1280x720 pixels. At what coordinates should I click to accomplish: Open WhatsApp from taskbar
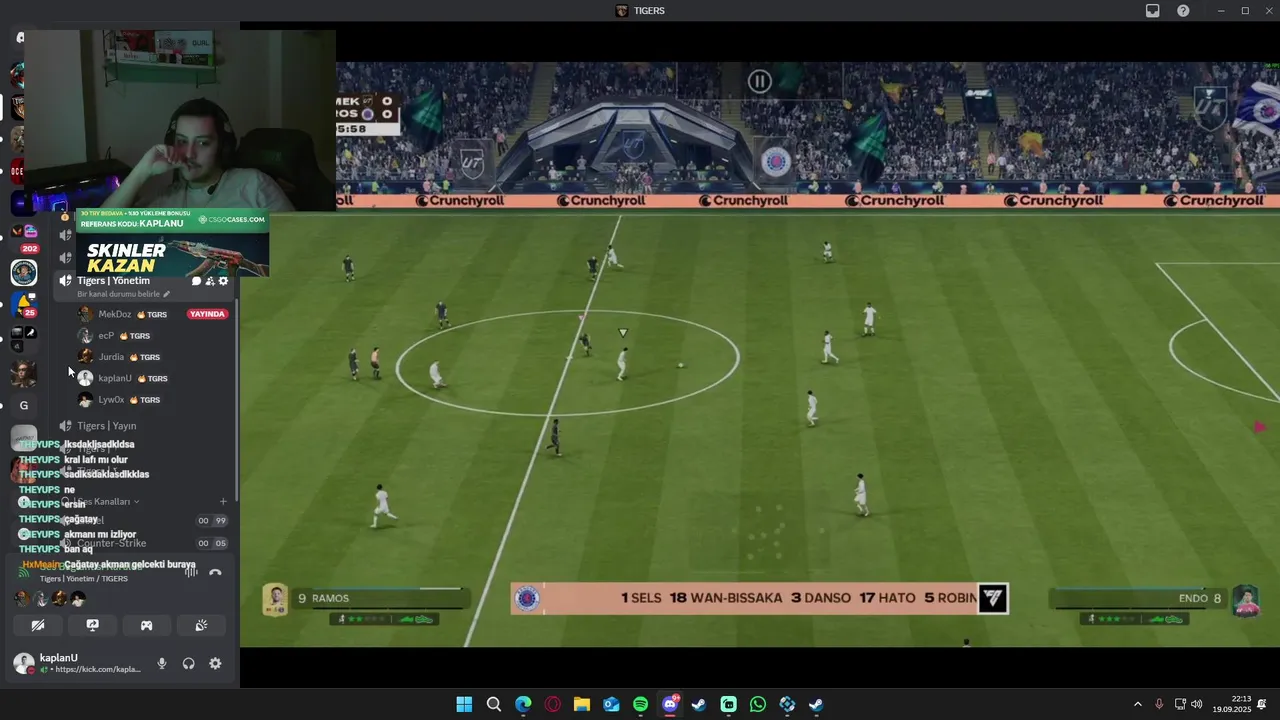coord(758,704)
